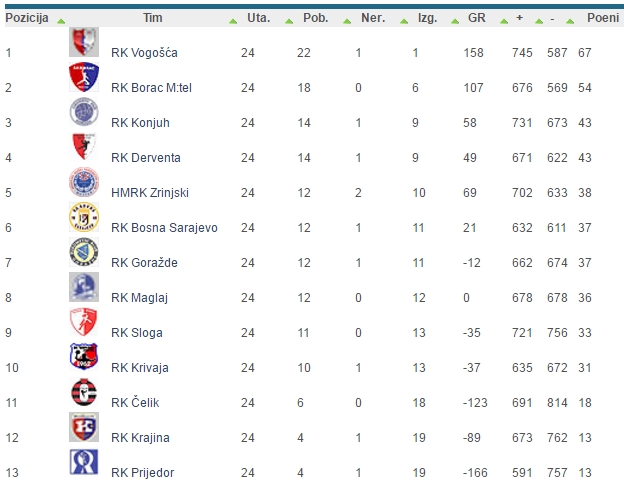Click the Tim column header
The width and height of the screenshot is (624, 494).
point(152,19)
